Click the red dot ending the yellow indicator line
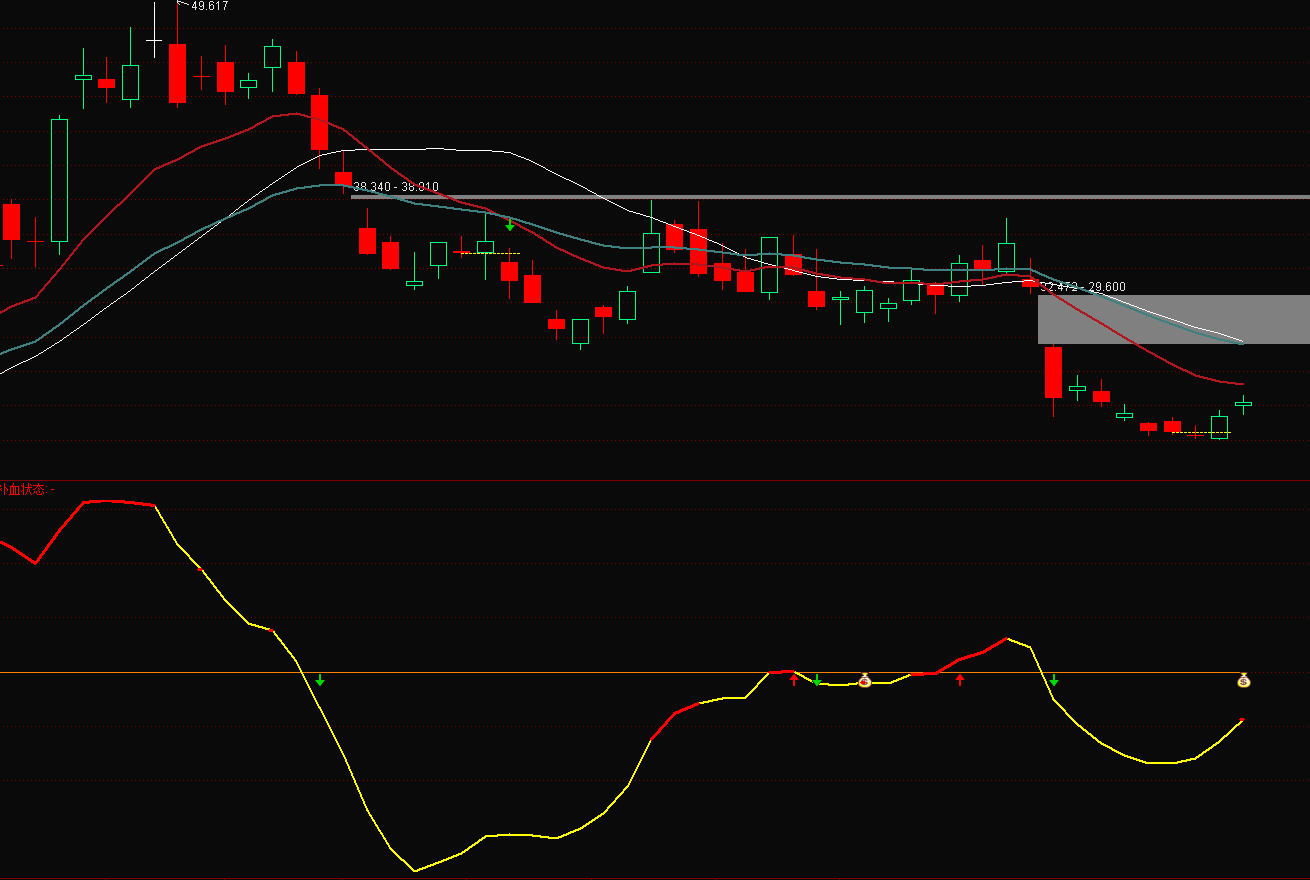The height and width of the screenshot is (880, 1310). (1242, 720)
